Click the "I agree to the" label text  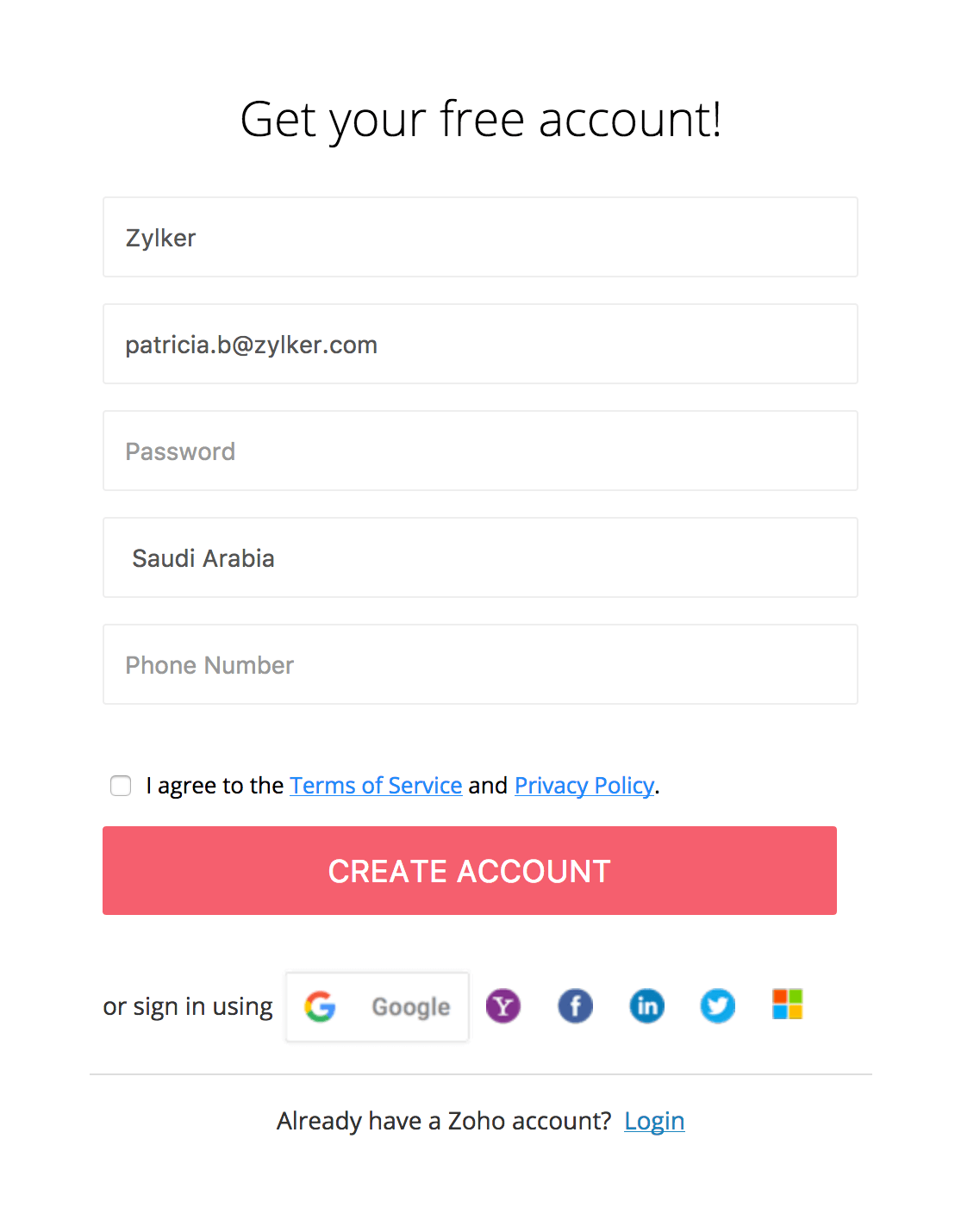(215, 786)
